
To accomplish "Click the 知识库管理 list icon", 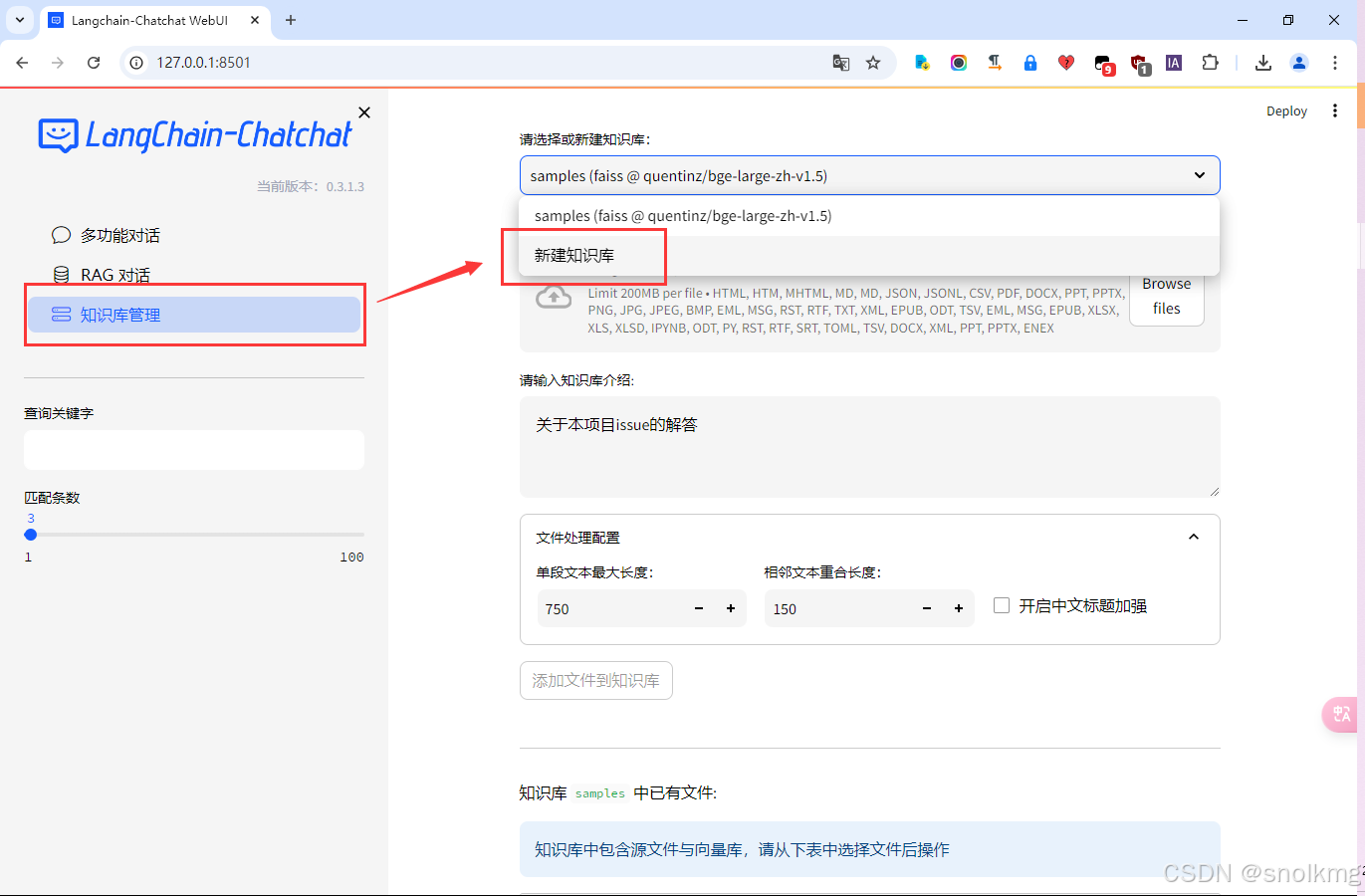I will coord(63,314).
